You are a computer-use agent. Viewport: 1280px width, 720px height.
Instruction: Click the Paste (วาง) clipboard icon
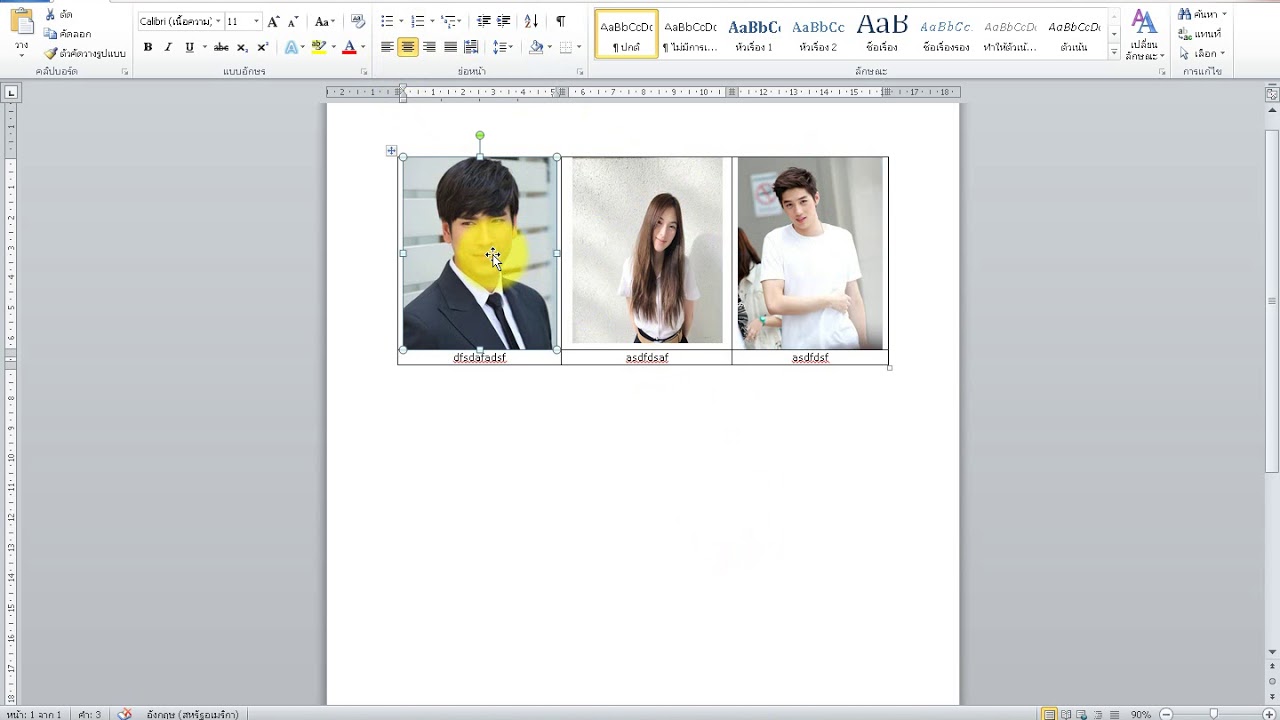pos(21,22)
